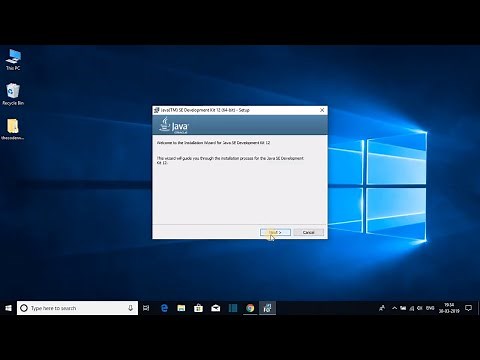
Task: Click the microphone icon in search box
Action: coord(130,308)
